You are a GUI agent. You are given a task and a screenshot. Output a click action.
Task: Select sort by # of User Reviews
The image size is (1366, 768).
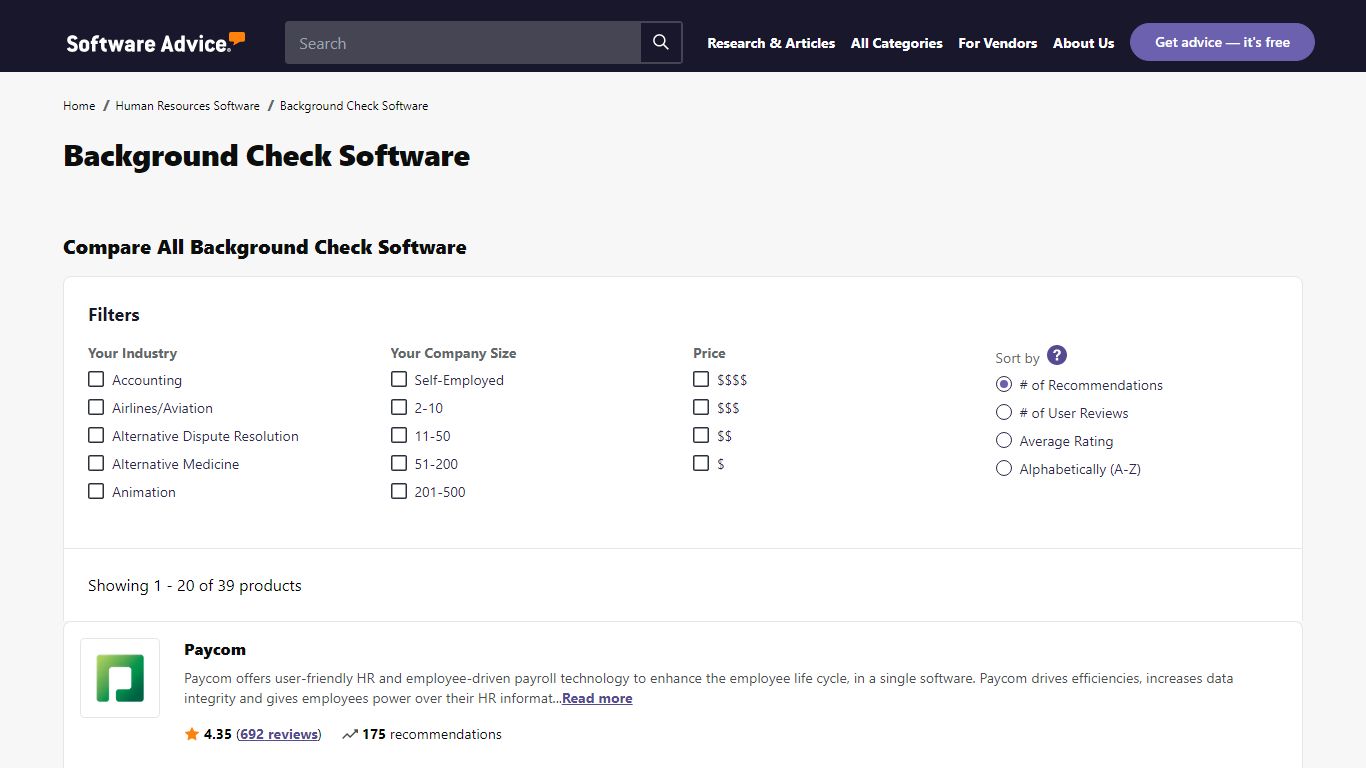pos(1004,412)
